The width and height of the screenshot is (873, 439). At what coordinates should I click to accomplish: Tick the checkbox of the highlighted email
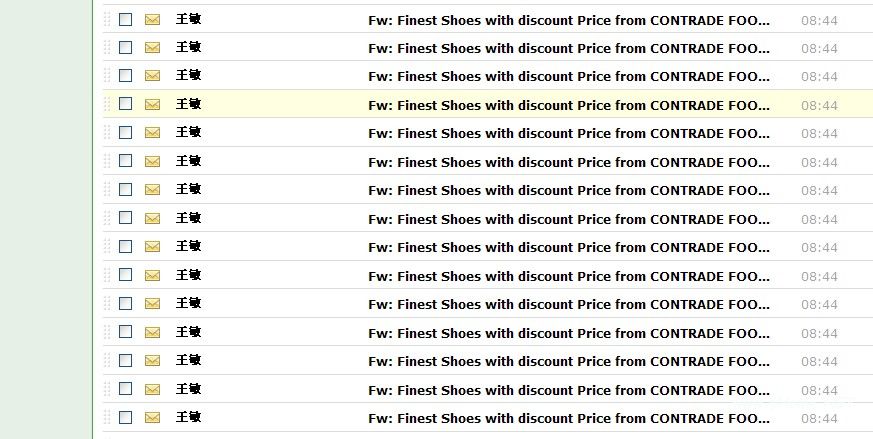[x=126, y=104]
